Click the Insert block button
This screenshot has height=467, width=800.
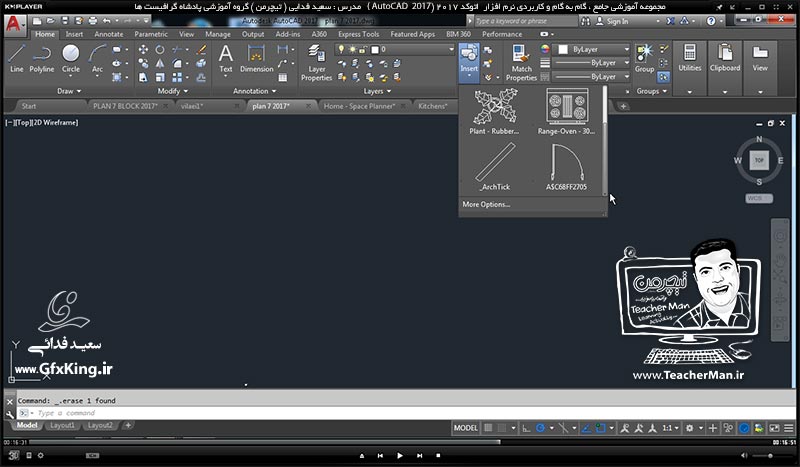(x=469, y=63)
